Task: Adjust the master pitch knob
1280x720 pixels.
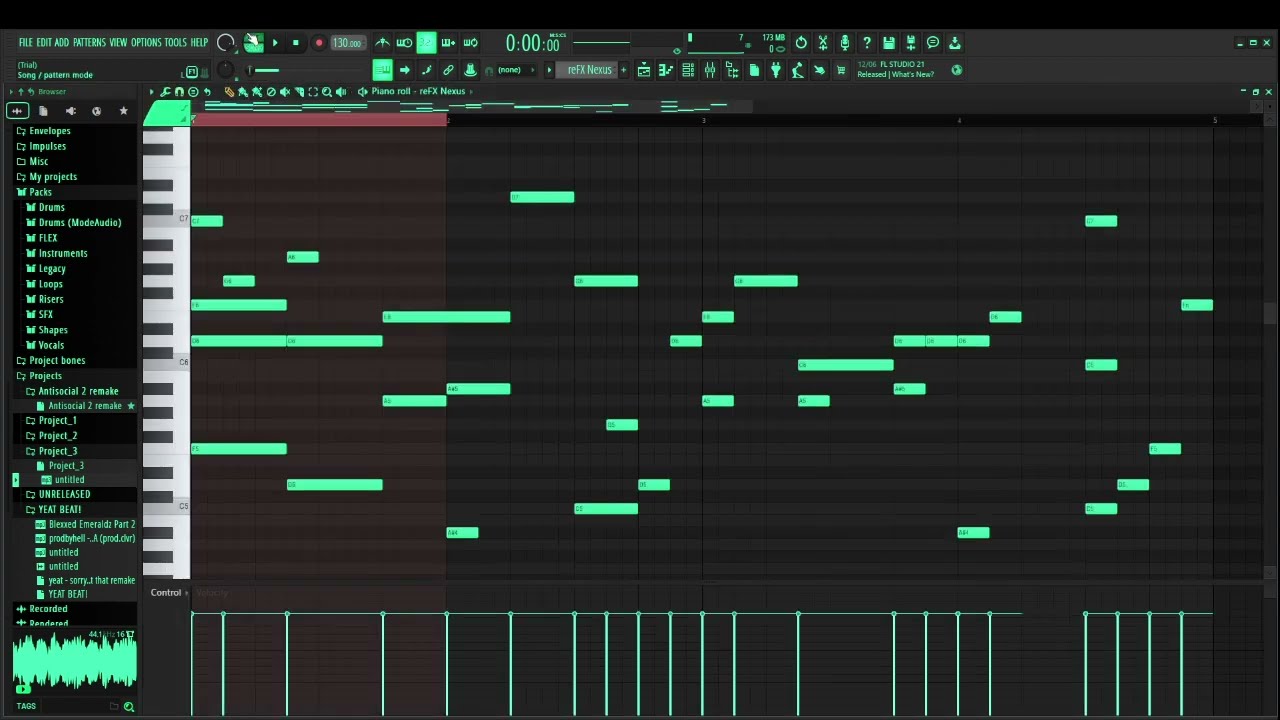Action: click(x=226, y=70)
